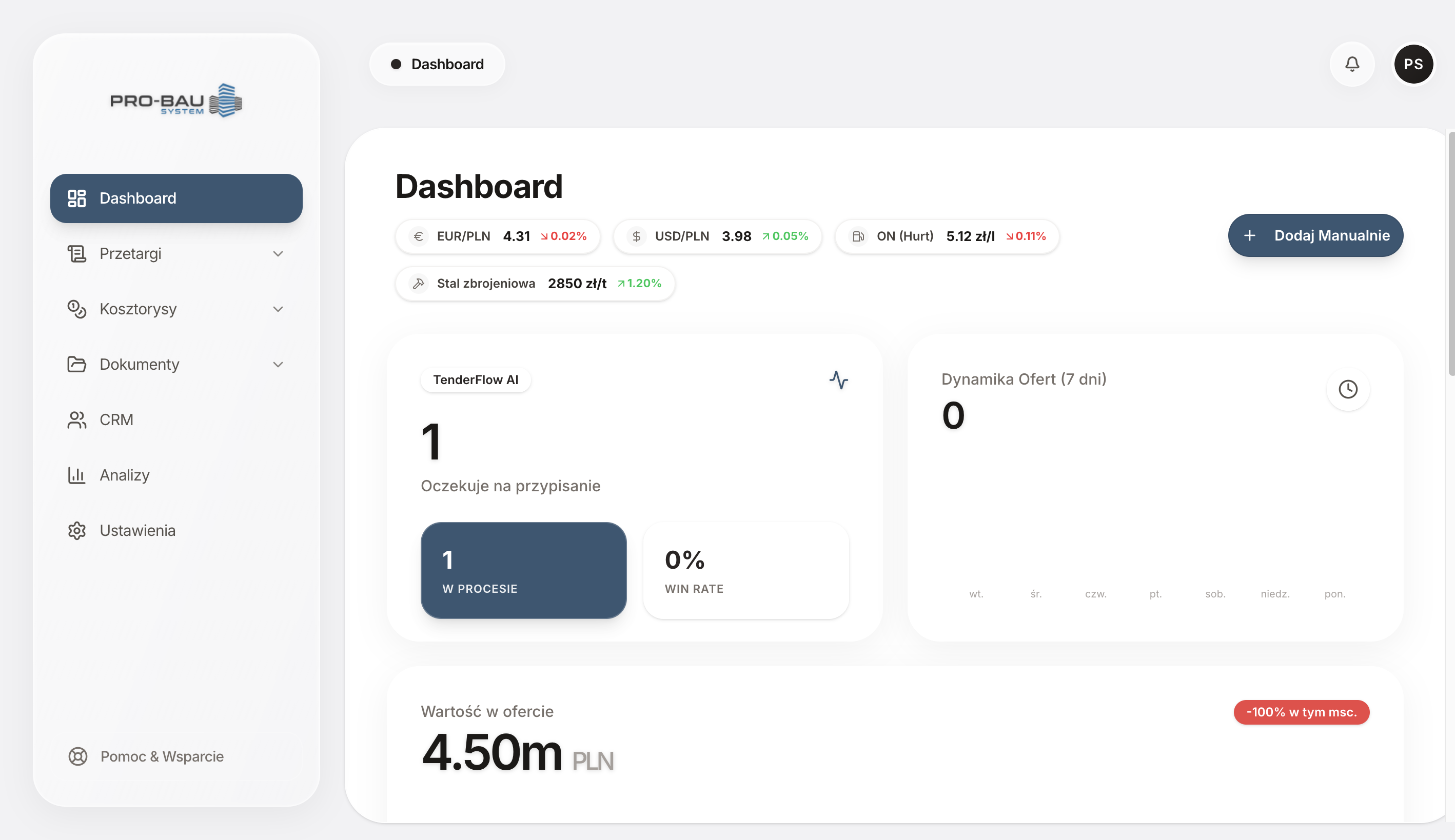
Task: Click the W PROCESIE stat tile
Action: coord(523,571)
